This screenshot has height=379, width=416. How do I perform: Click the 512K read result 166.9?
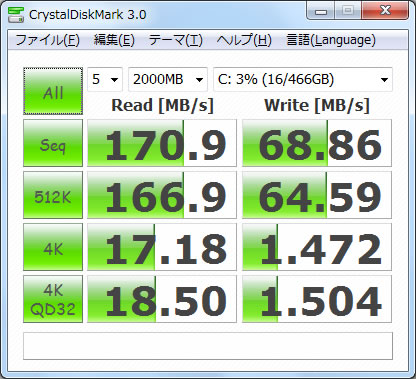click(x=162, y=195)
